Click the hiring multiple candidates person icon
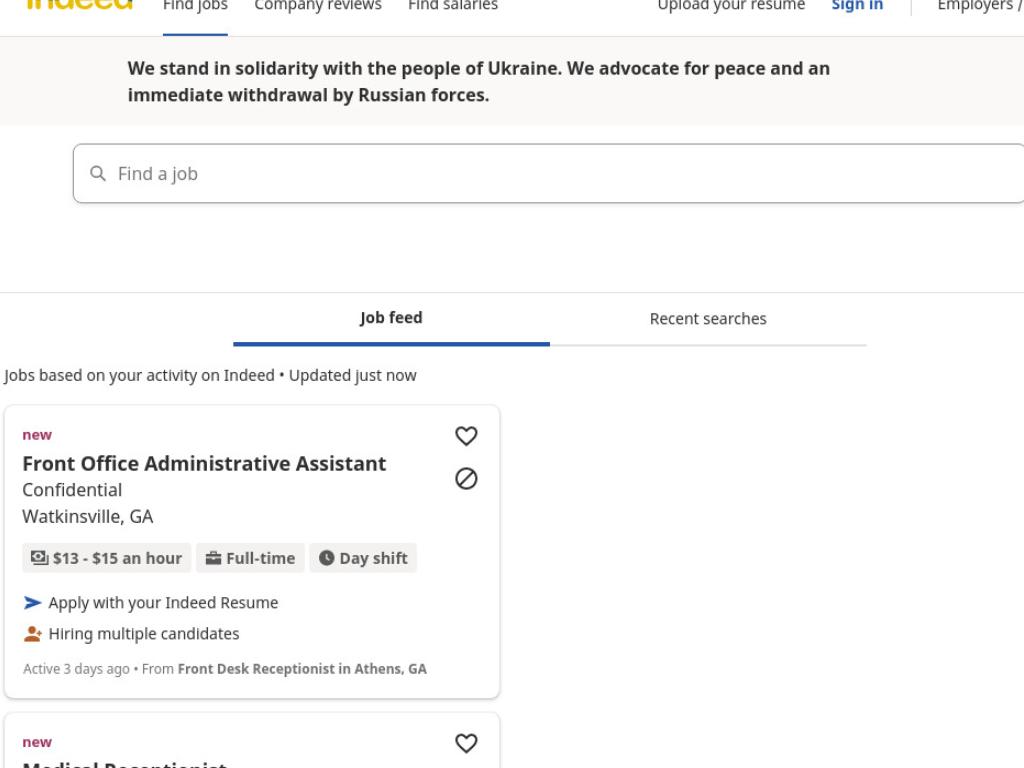This screenshot has height=768, width=1024. 33,633
